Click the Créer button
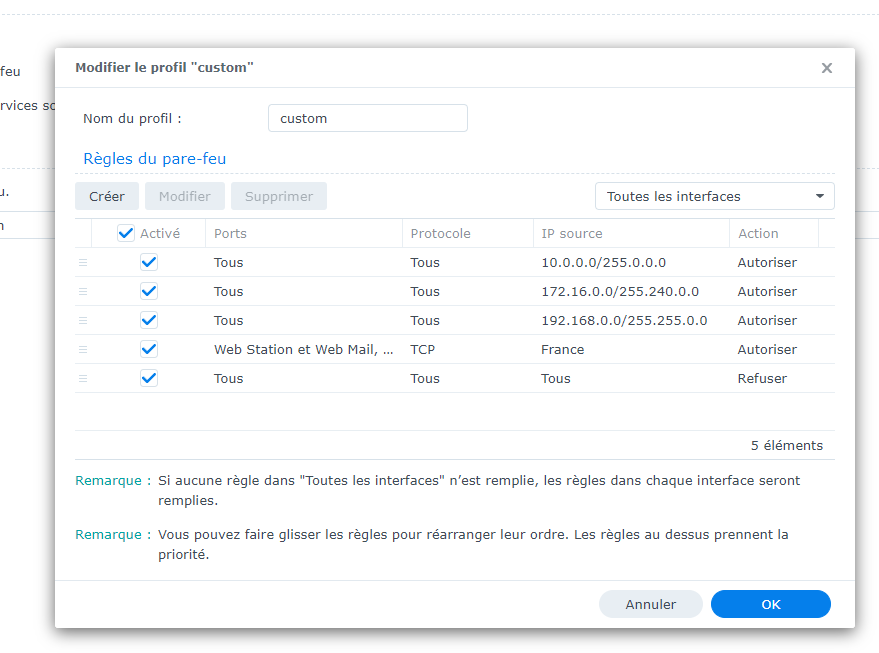This screenshot has height=653, width=879. point(107,196)
